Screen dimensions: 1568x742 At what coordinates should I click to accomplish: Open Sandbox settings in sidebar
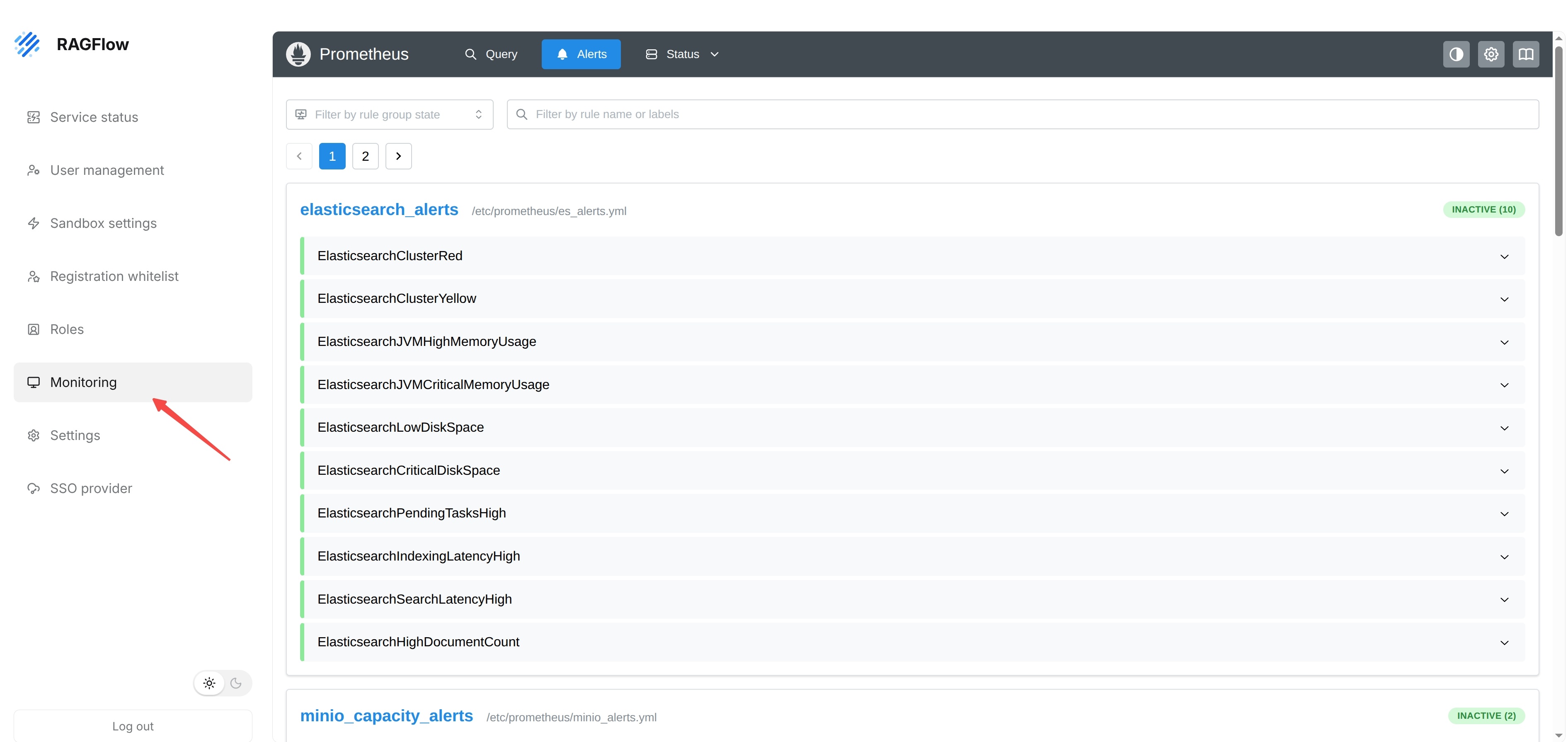click(x=133, y=223)
